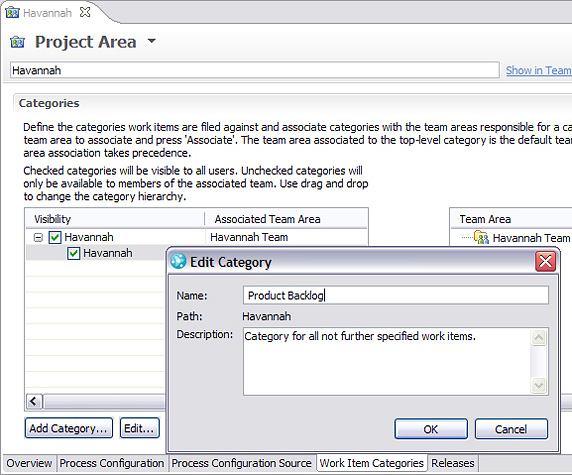Click the Add Category button

[69, 428]
